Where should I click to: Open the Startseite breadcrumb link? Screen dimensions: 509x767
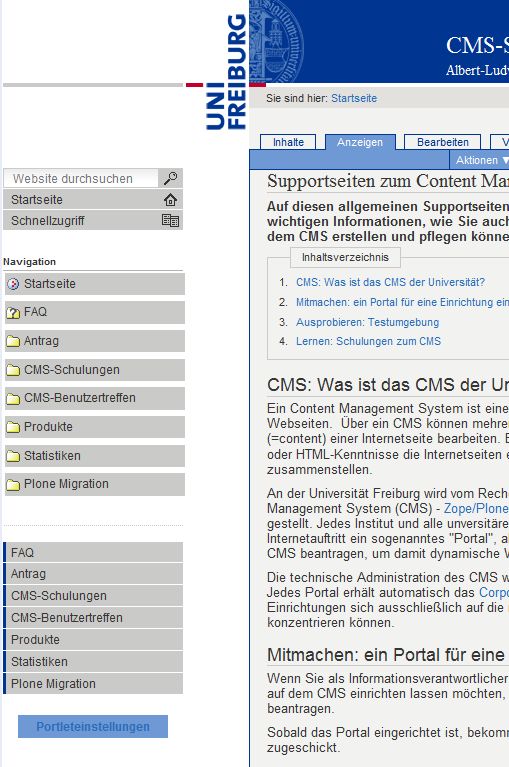coord(354,98)
